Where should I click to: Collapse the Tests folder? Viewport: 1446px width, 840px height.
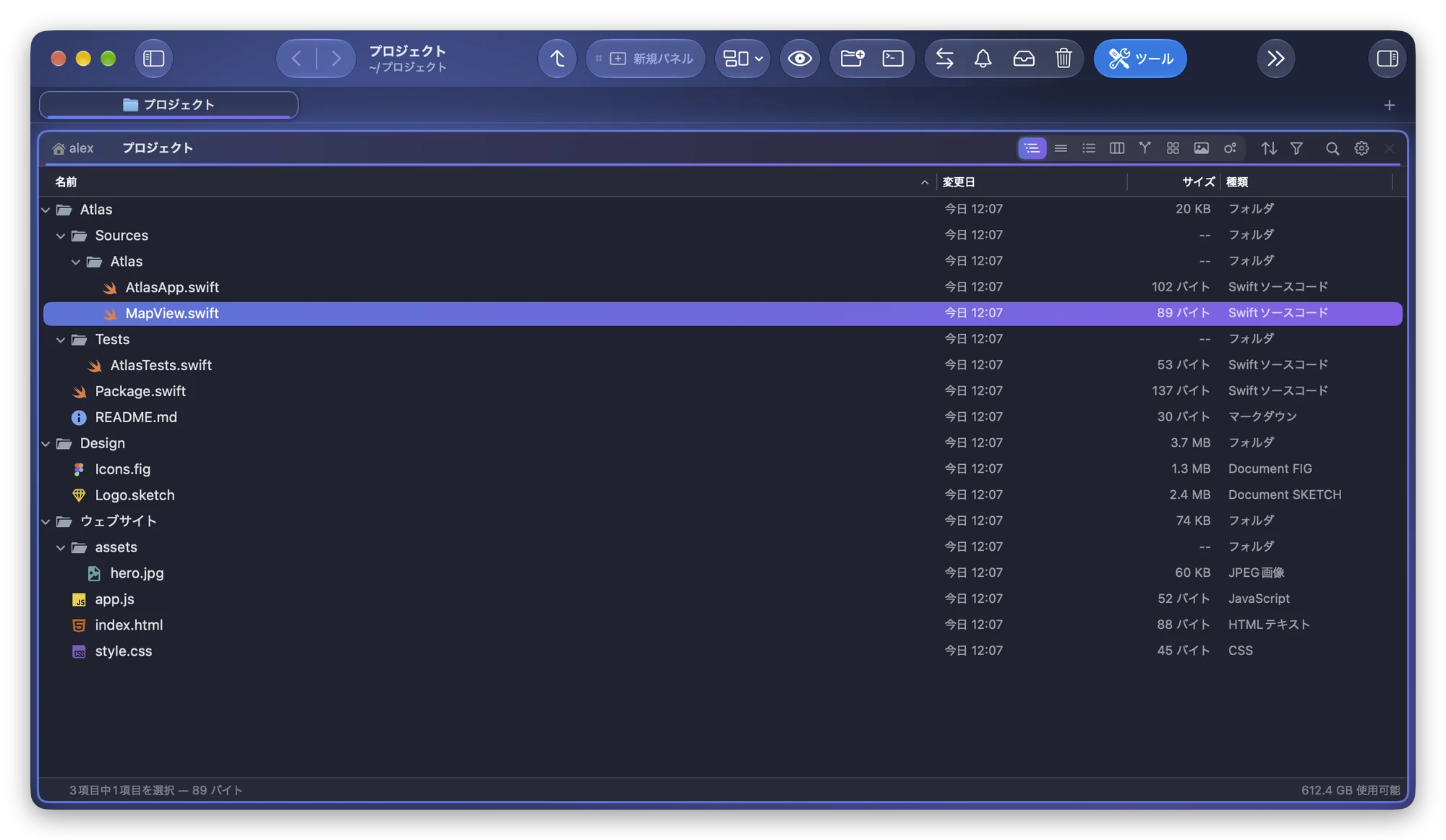pyautogui.click(x=61, y=340)
